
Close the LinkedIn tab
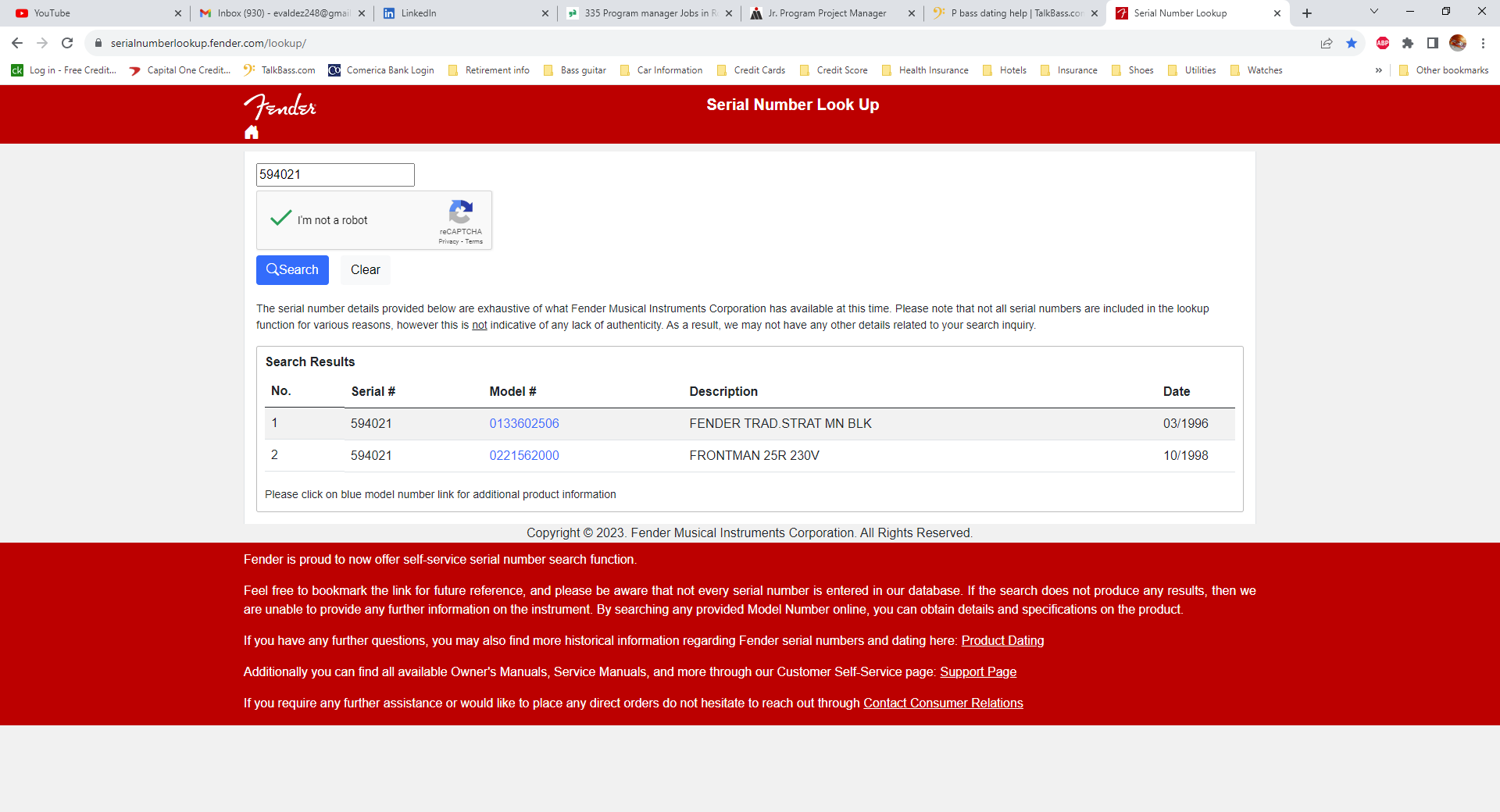[545, 13]
